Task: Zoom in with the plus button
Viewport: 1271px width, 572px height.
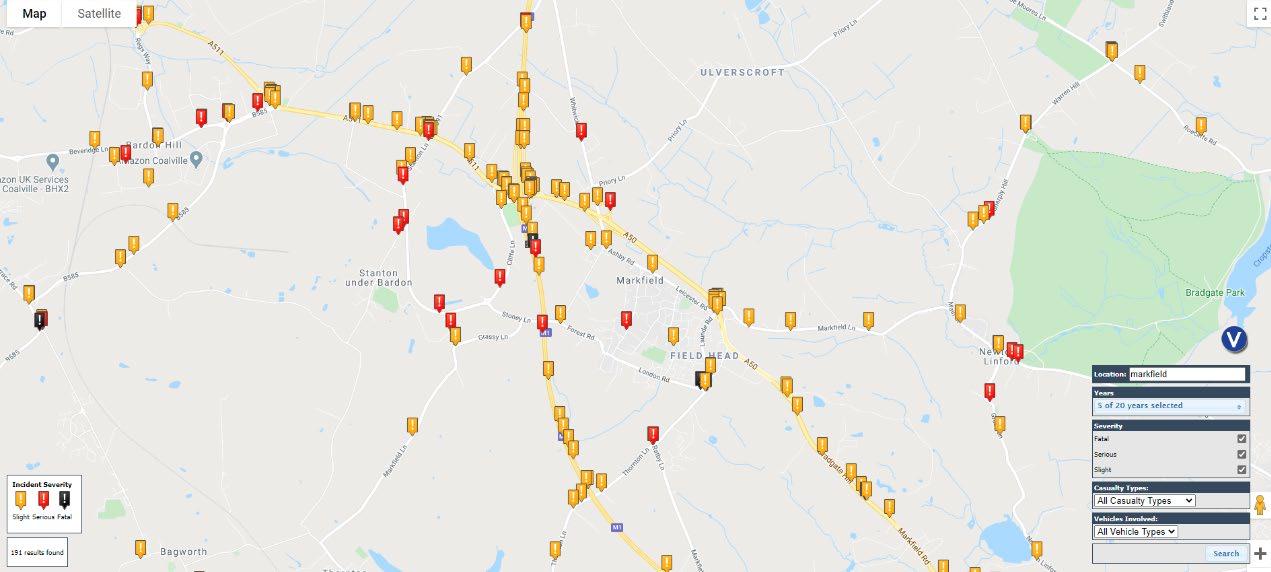Action: click(1259, 553)
